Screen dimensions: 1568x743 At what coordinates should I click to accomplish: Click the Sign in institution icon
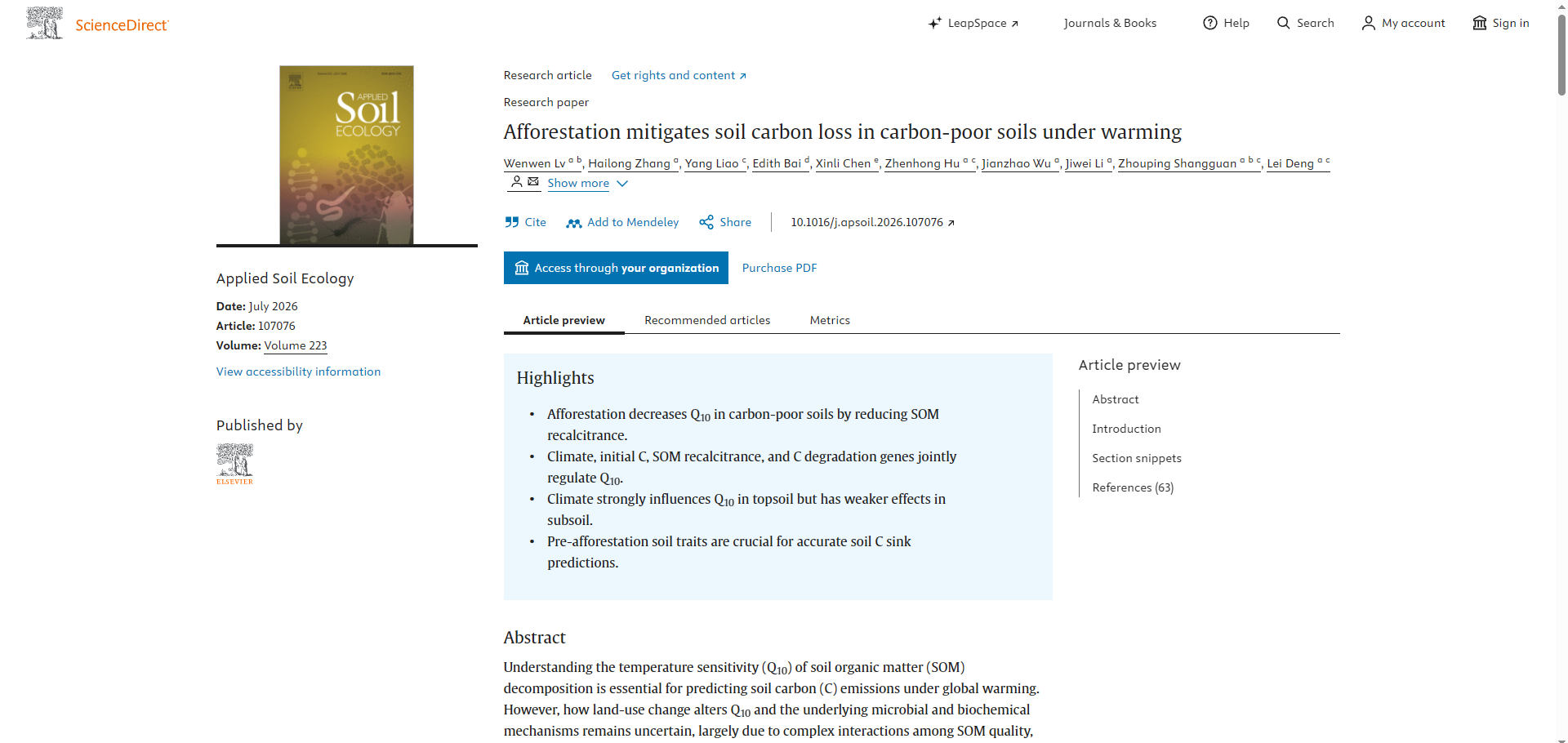tap(1480, 23)
